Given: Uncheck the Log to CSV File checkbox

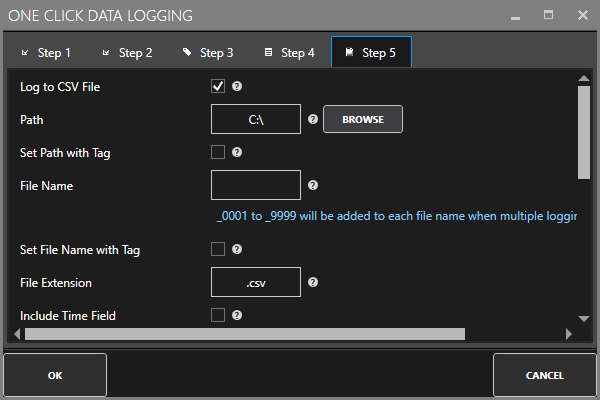Looking at the screenshot, I should [x=218, y=87].
